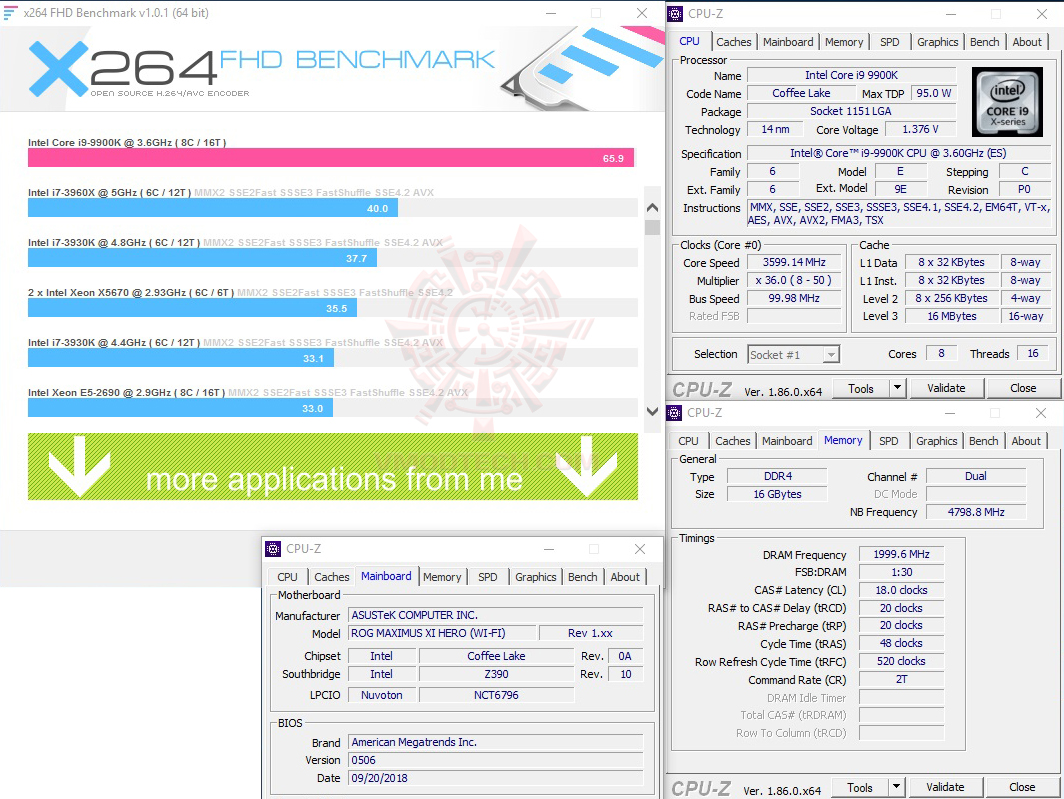
Task: Click Validate in the Memory CPU-Z window
Action: (x=945, y=787)
